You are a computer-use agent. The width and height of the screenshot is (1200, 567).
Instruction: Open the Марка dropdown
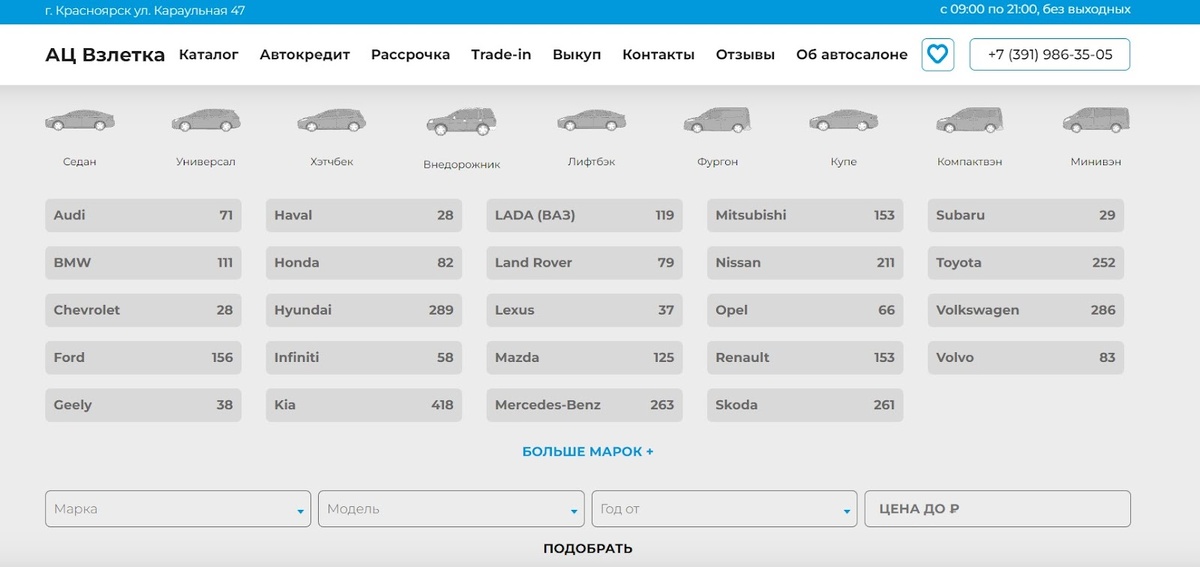pos(178,509)
